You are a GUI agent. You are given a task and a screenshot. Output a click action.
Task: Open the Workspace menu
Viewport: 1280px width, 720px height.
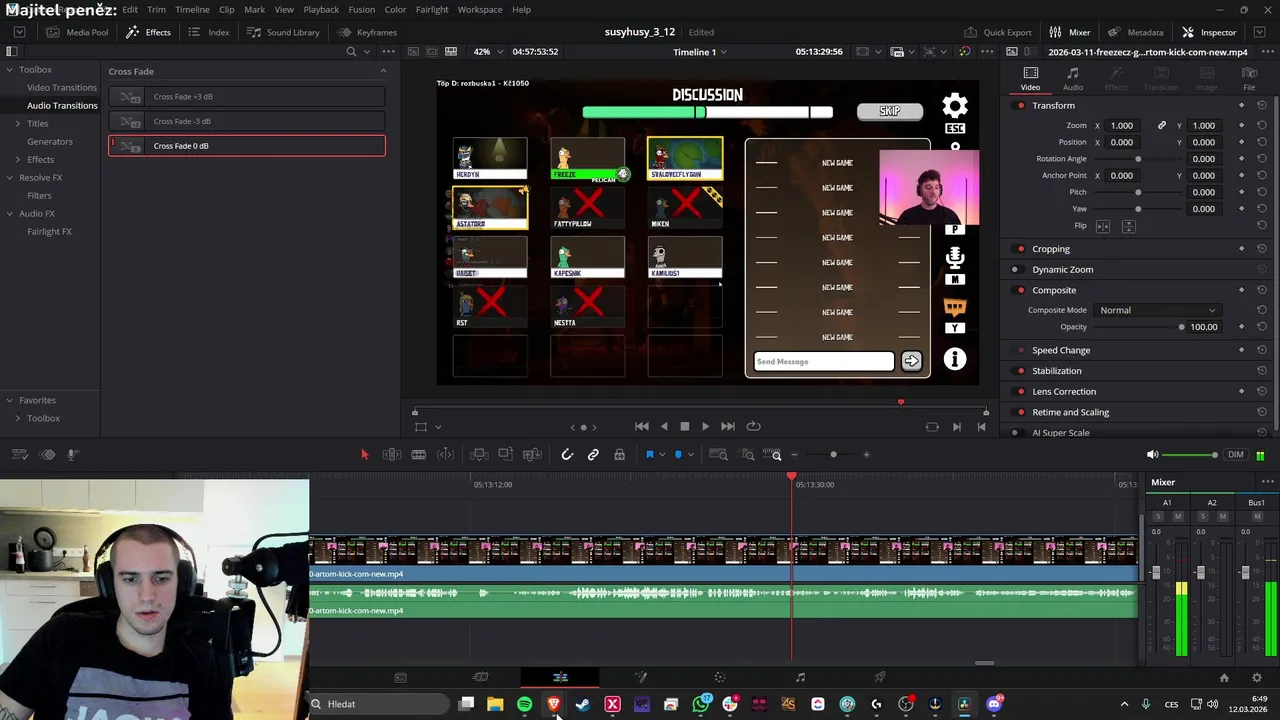pyautogui.click(x=480, y=10)
